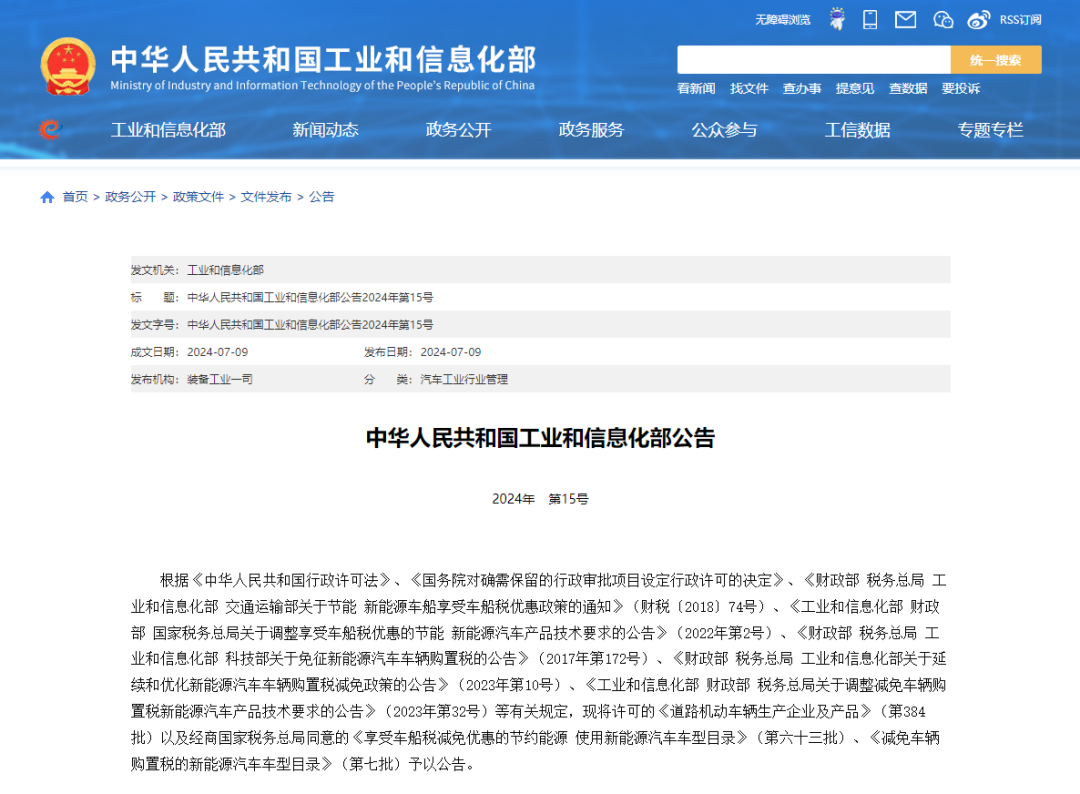
Task: Open the 新闻动态 navigation menu
Action: coord(323,130)
